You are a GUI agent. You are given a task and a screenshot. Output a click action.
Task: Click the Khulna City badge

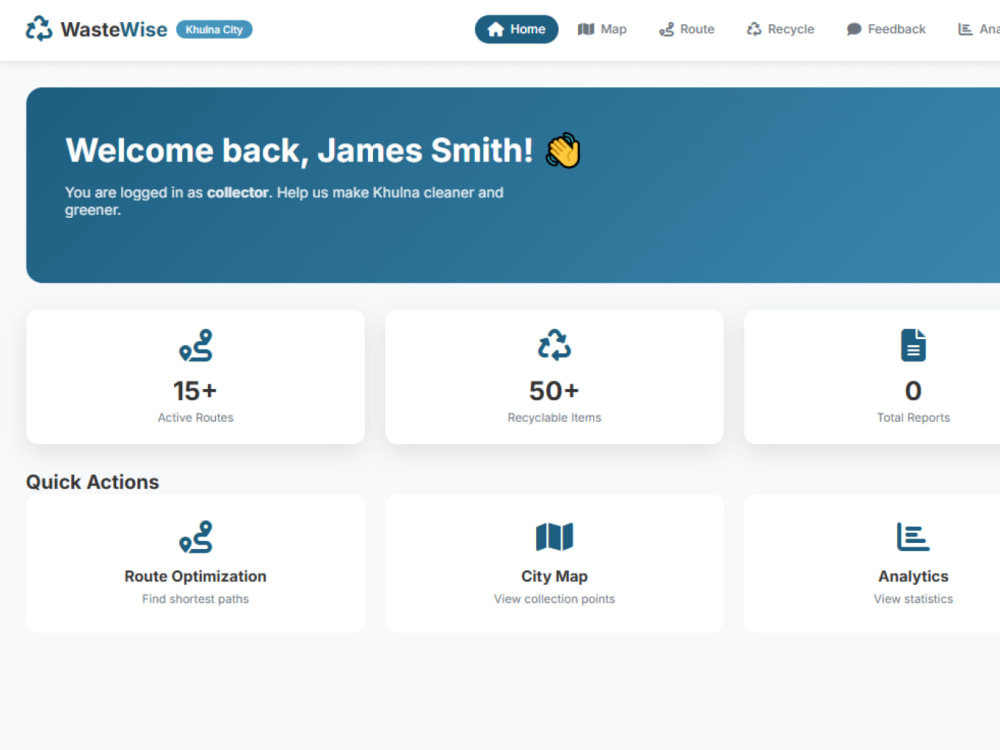point(214,29)
